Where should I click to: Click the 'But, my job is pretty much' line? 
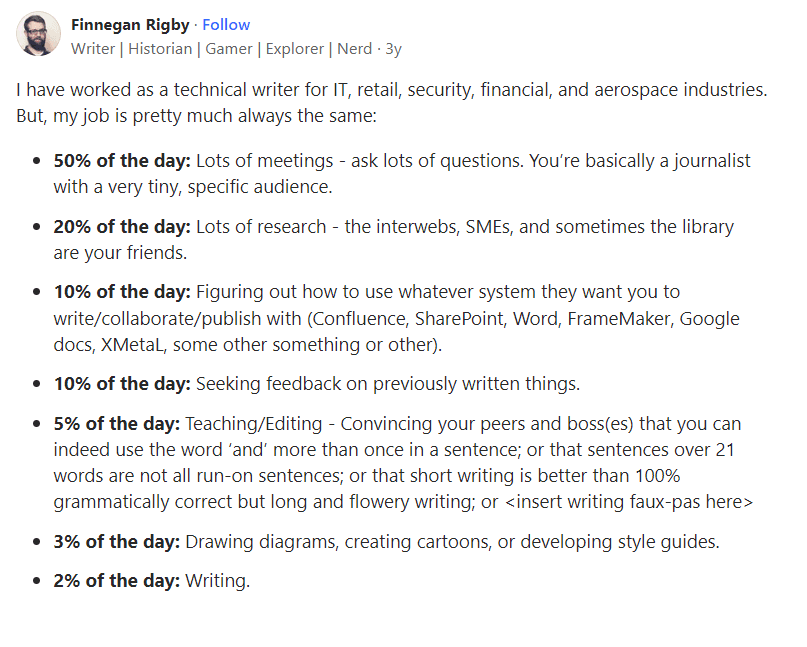[195, 116]
